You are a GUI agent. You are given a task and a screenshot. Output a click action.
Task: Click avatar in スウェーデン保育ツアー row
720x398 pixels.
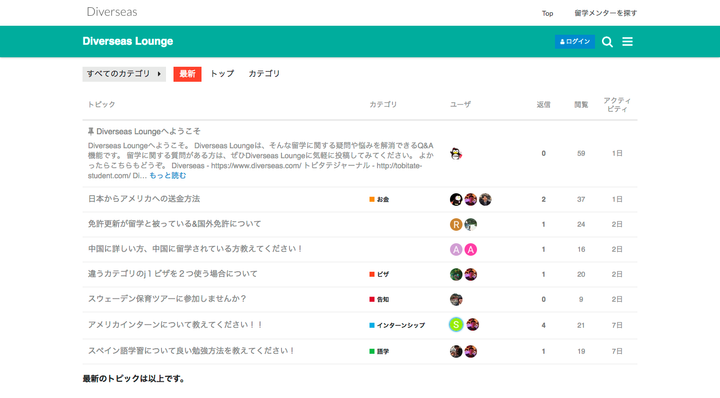[x=456, y=299]
